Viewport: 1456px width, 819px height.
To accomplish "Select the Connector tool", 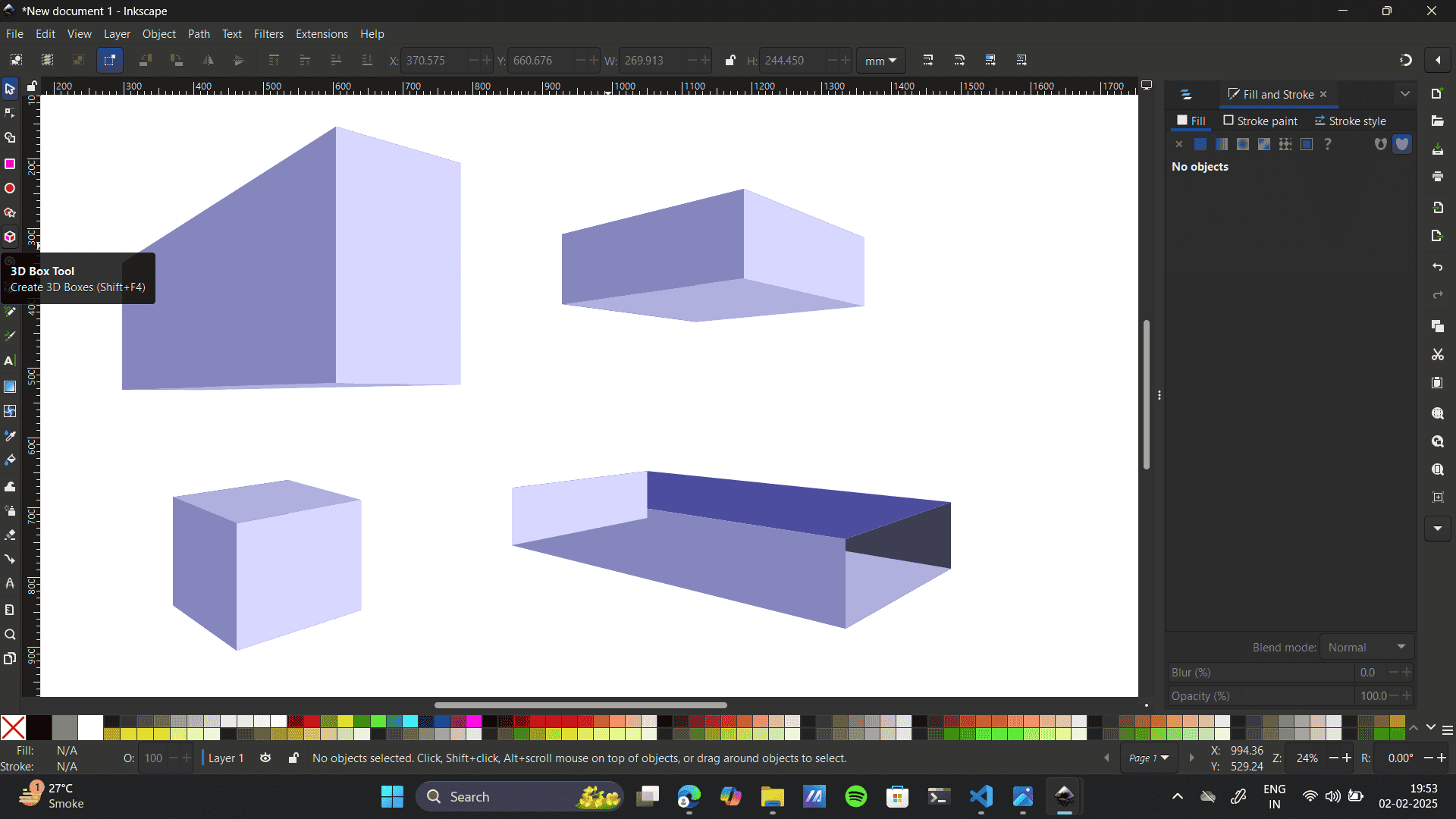I will pyautogui.click(x=10, y=560).
